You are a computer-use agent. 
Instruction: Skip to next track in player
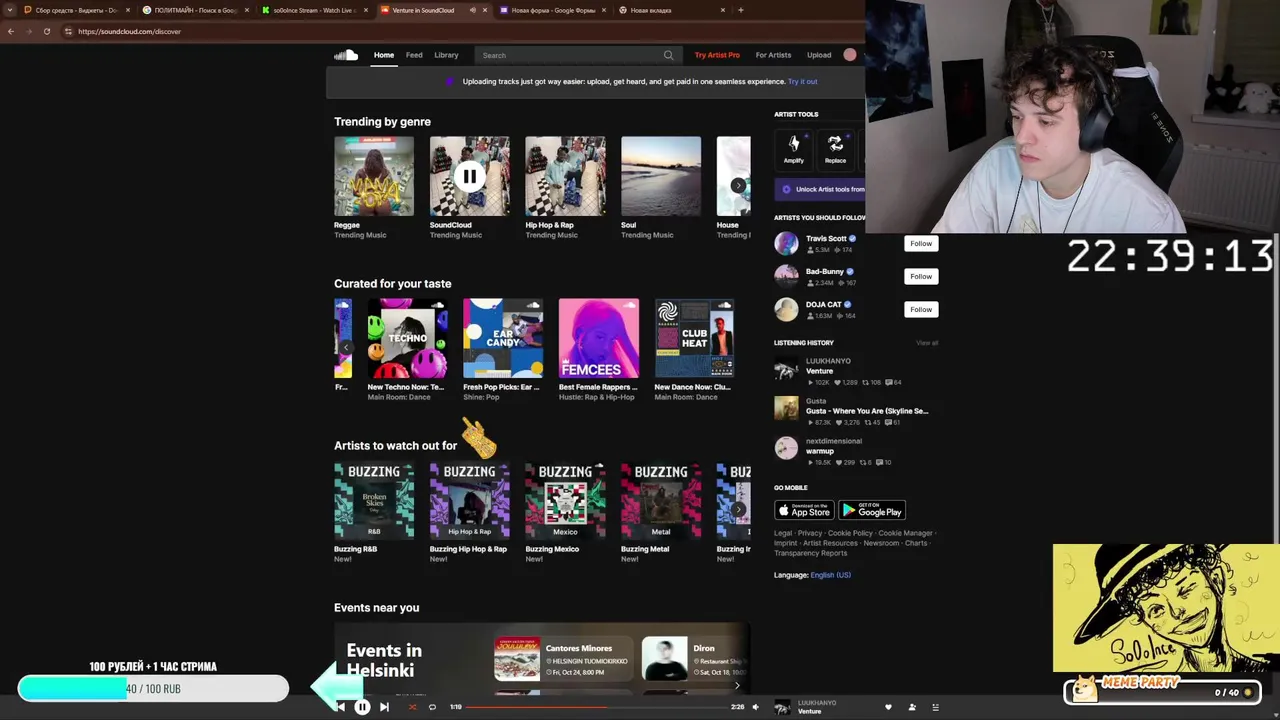(x=384, y=707)
